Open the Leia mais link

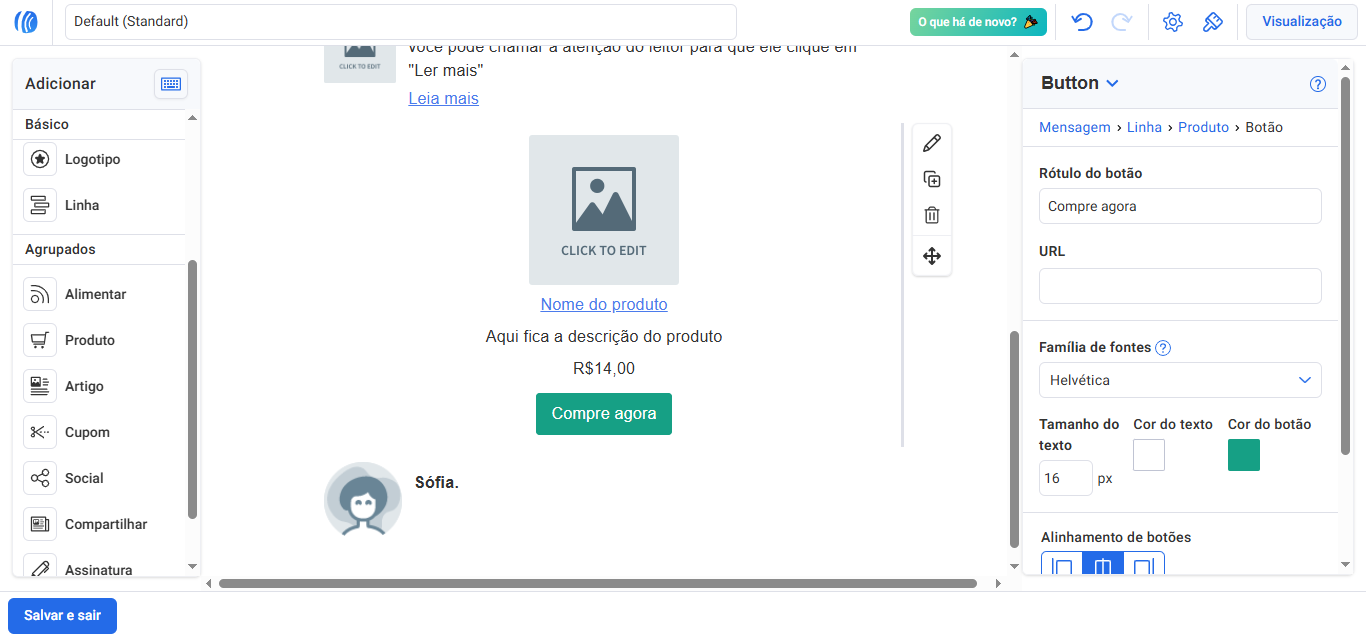tap(443, 98)
